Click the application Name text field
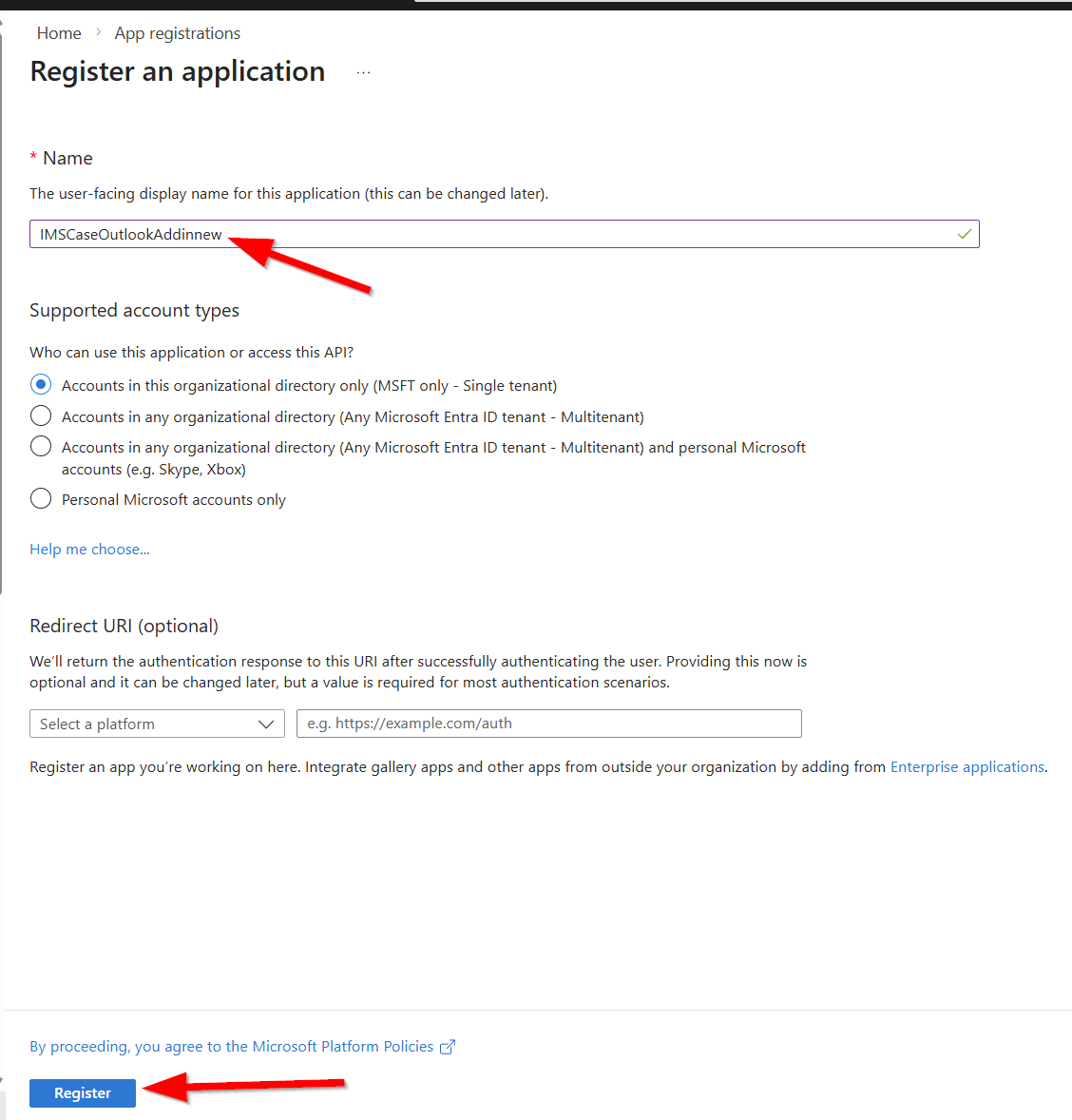 [505, 234]
